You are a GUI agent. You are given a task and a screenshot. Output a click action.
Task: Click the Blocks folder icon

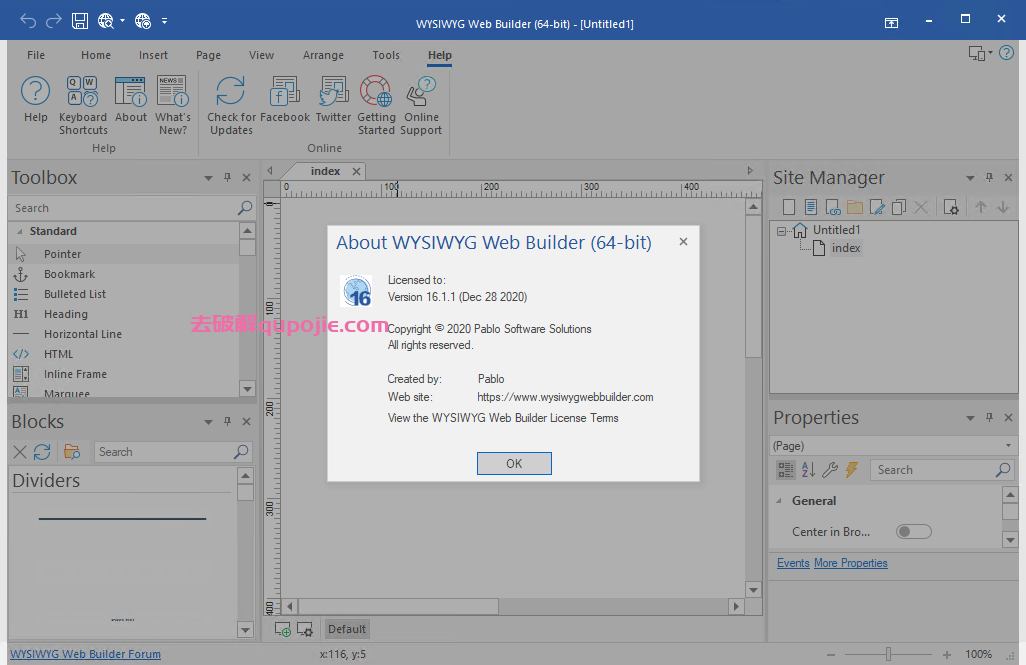pos(72,452)
